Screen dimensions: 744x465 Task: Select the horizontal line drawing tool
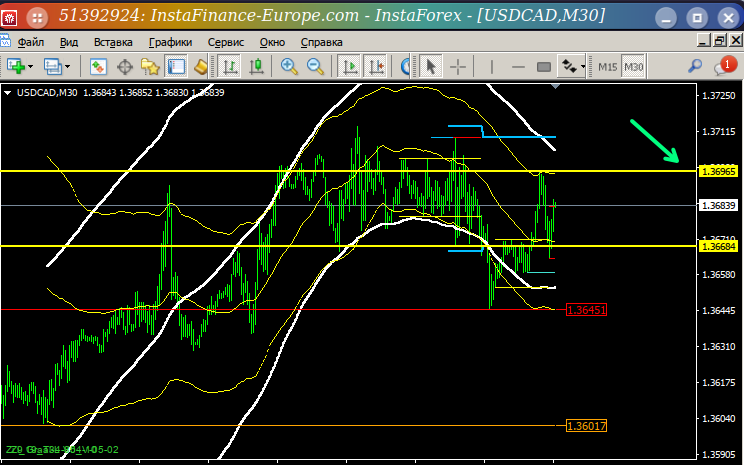pyautogui.click(x=518, y=67)
